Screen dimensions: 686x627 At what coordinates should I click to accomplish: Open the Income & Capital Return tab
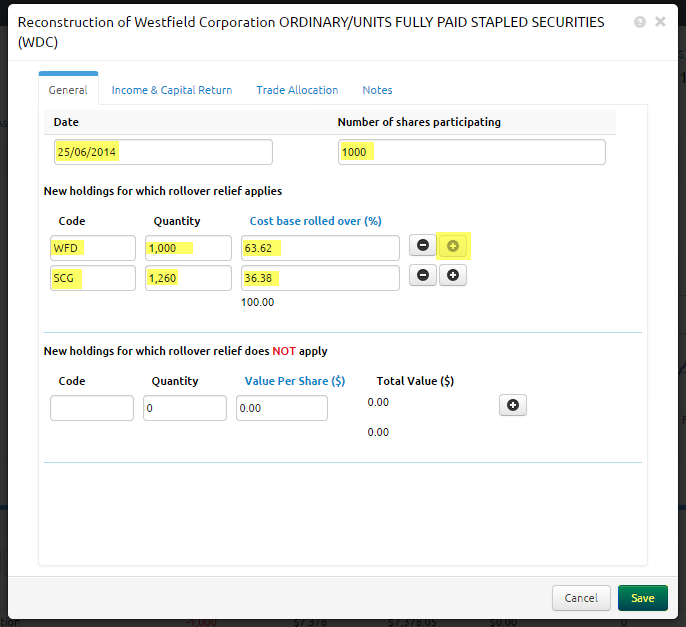pos(172,90)
